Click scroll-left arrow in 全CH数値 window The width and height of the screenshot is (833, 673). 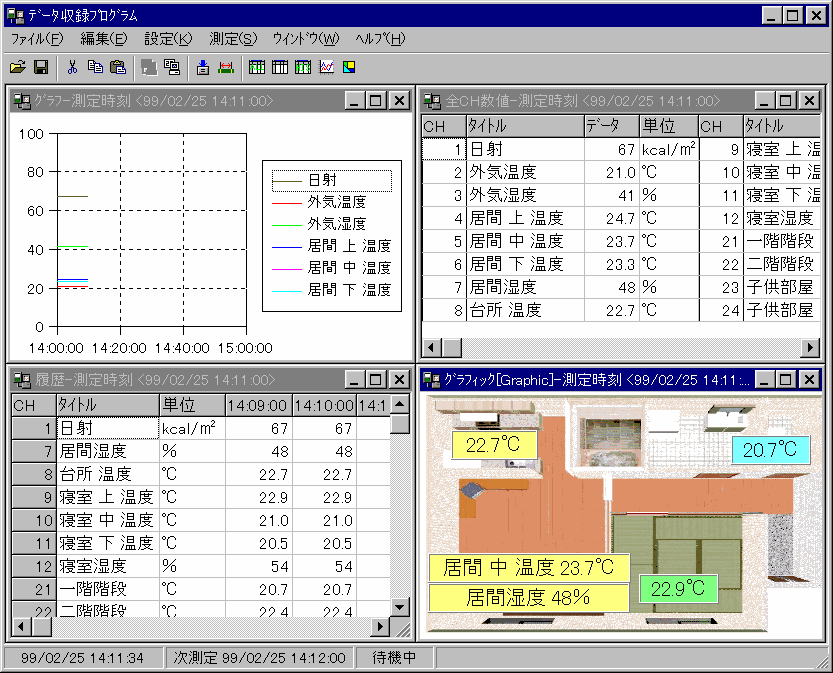(x=431, y=348)
